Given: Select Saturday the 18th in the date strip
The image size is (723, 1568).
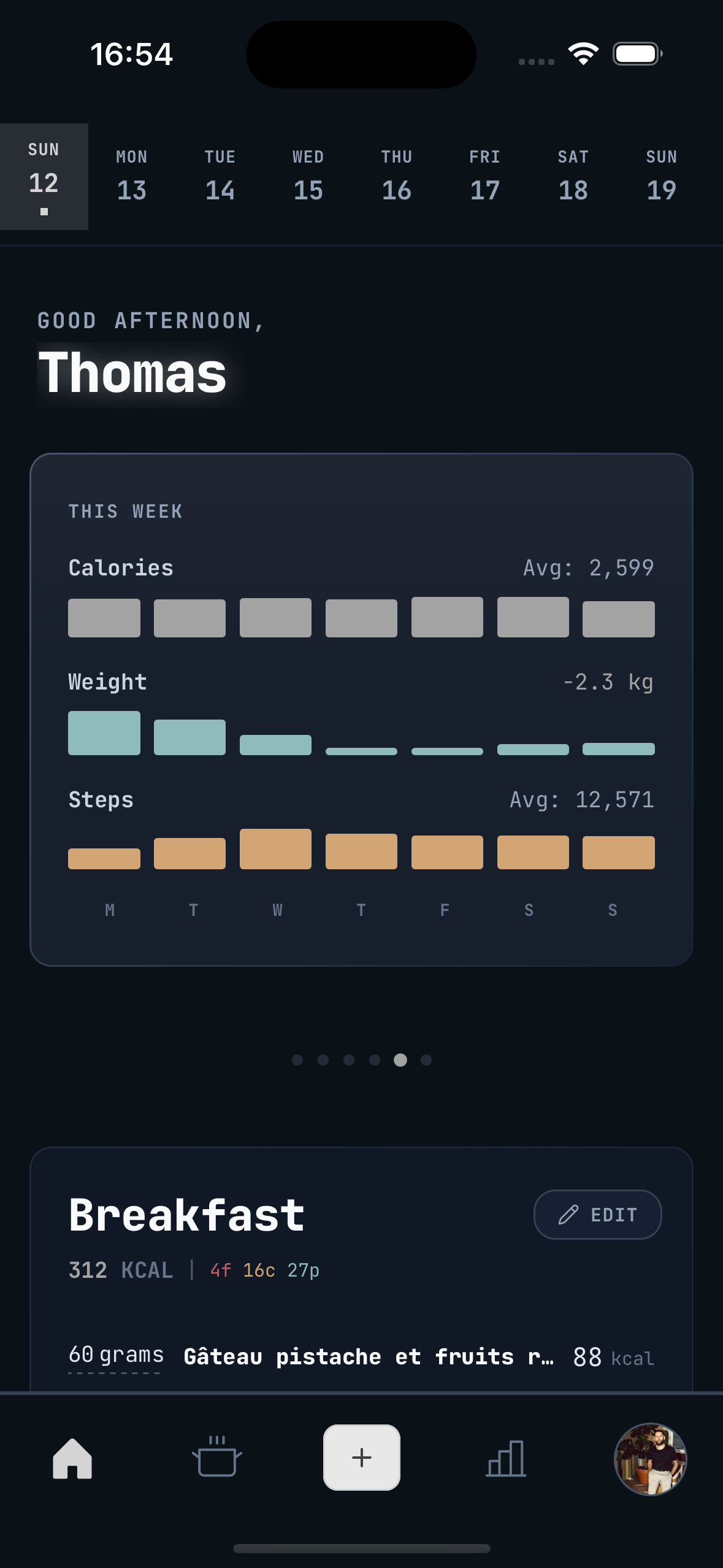Looking at the screenshot, I should tap(573, 176).
